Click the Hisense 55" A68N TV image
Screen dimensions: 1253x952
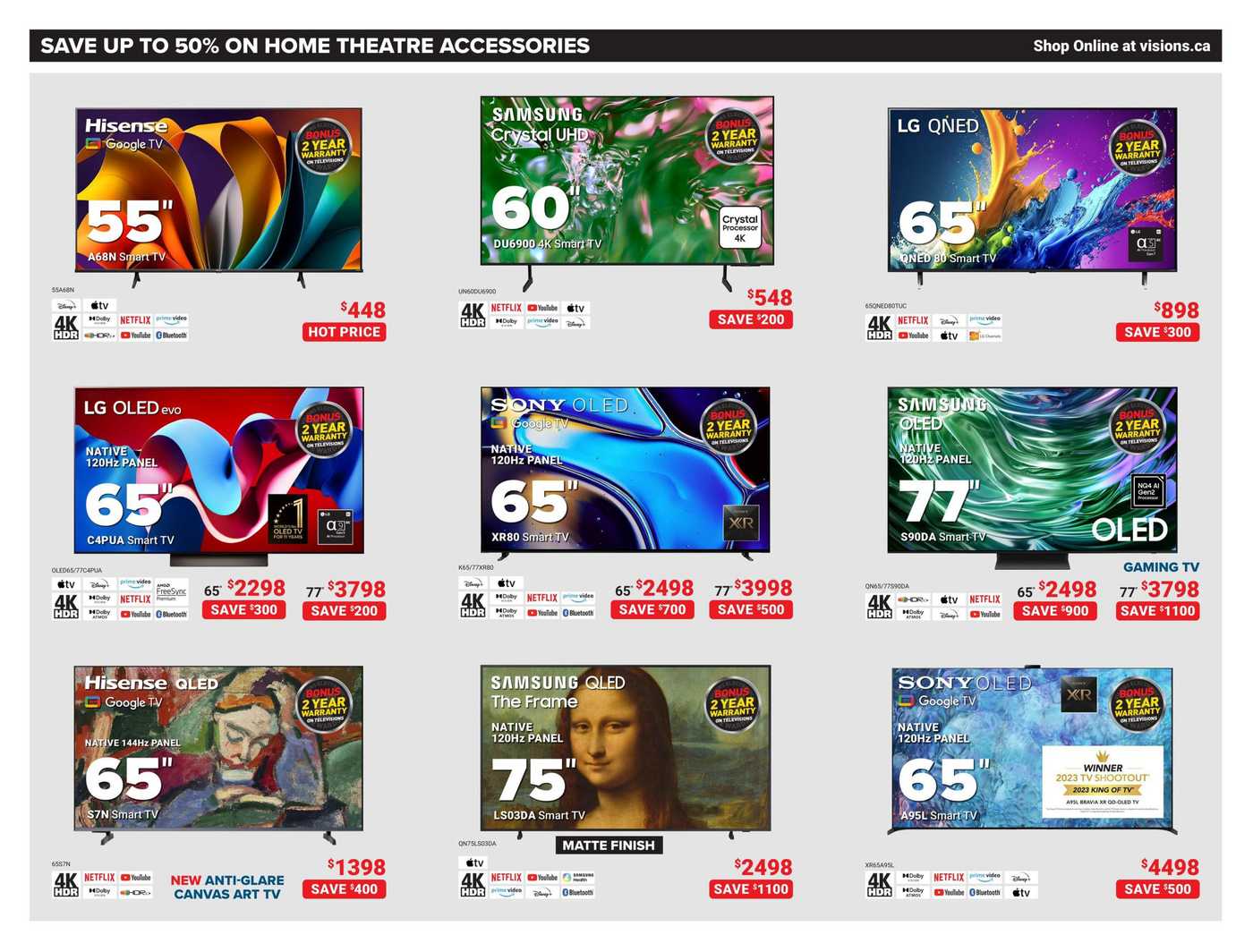click(x=218, y=190)
